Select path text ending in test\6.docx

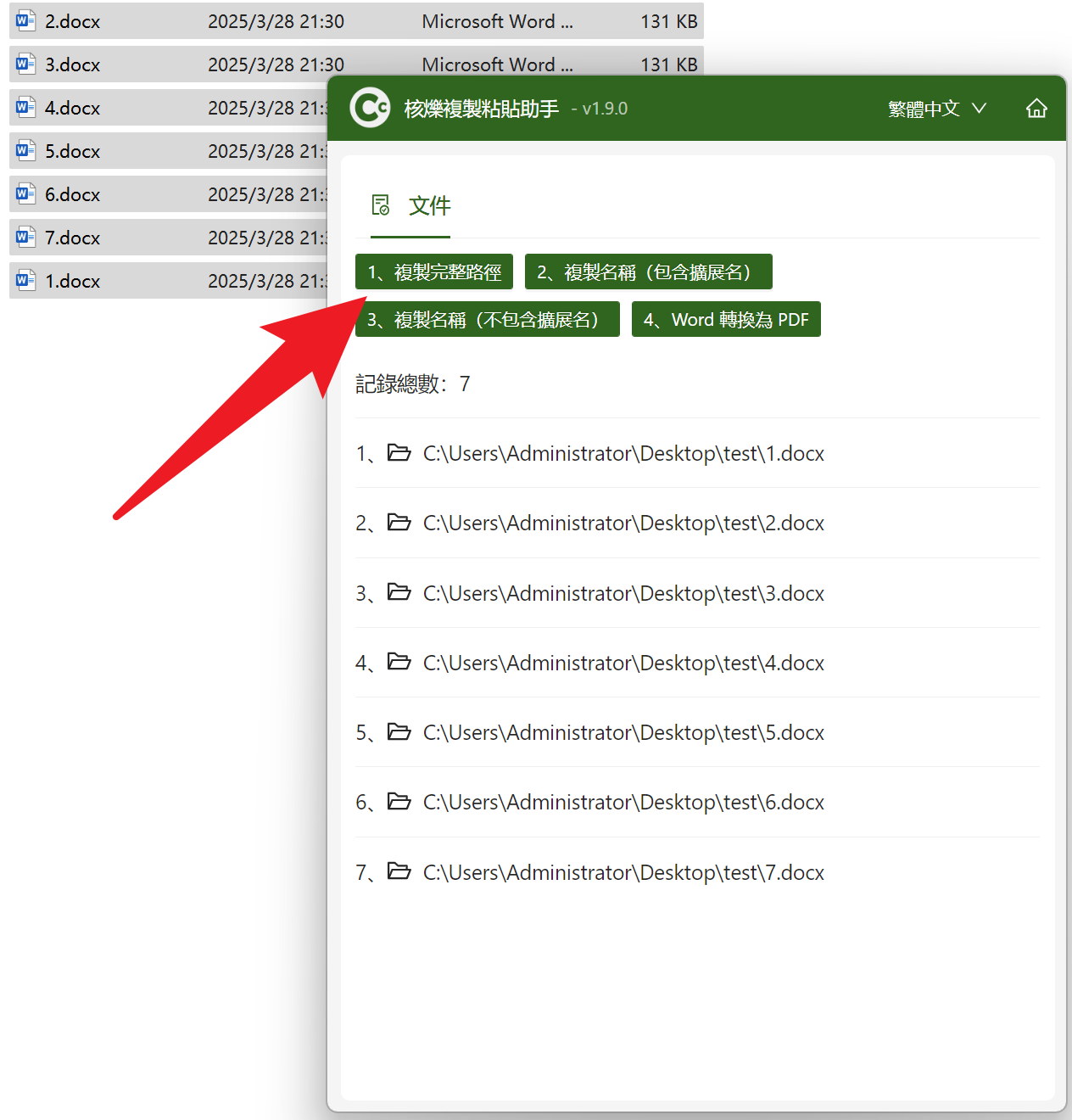623,803
